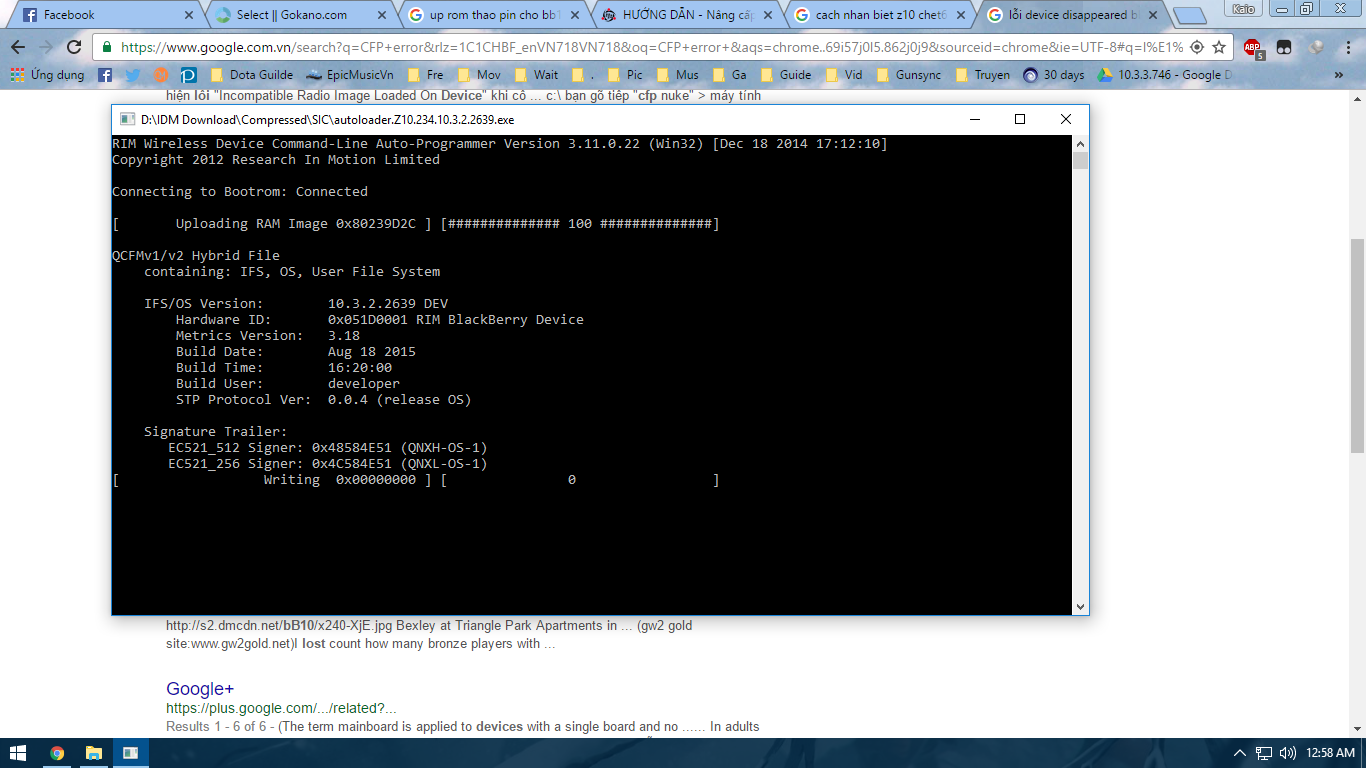Select the 'lỗi device disappeared' tab
Viewport: 1366px width, 768px height.
[x=1070, y=15]
